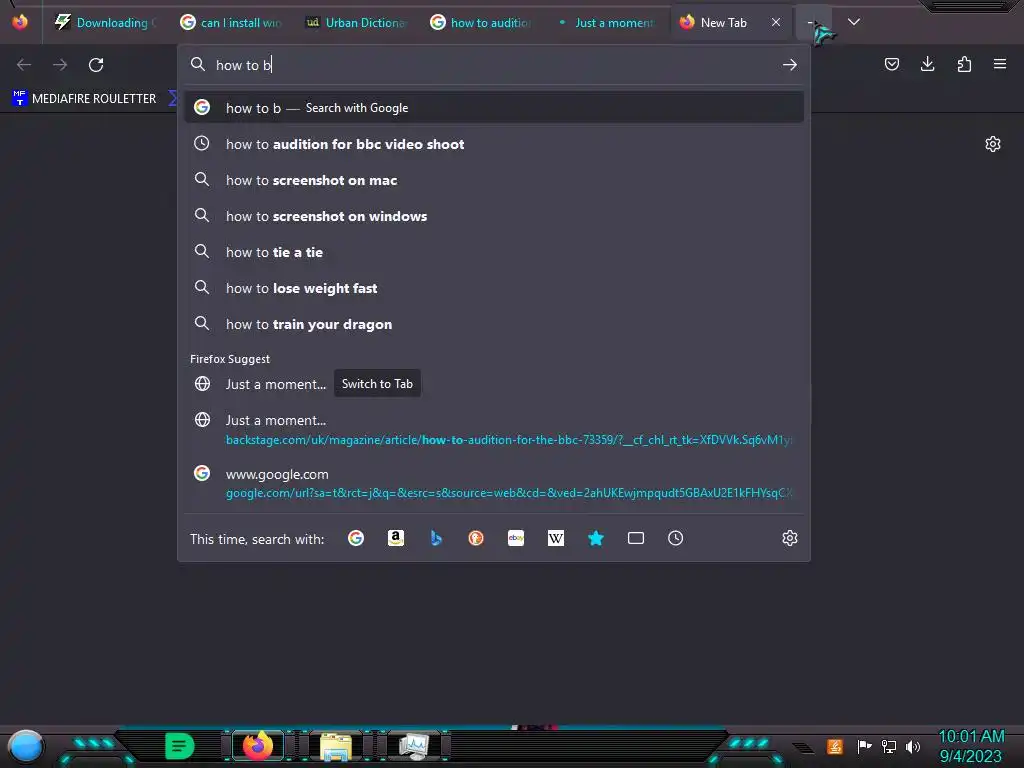Click Firefox icon on taskbar
This screenshot has height=768, width=1024.
[x=258, y=746]
